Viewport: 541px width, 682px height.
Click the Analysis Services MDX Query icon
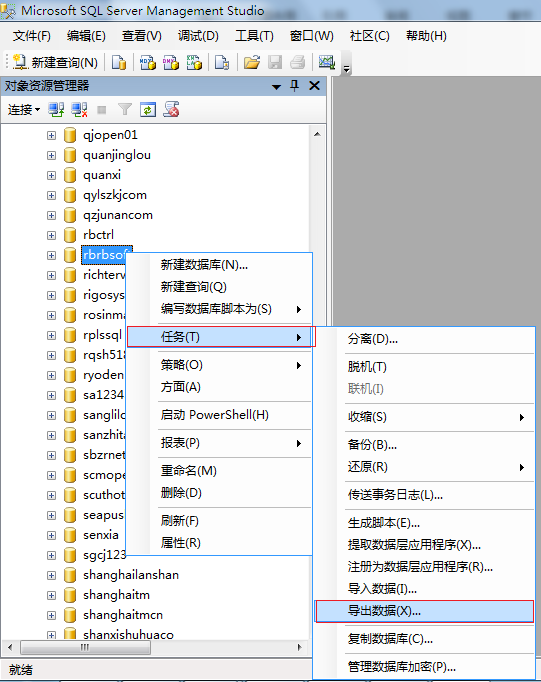pyautogui.click(x=148, y=63)
